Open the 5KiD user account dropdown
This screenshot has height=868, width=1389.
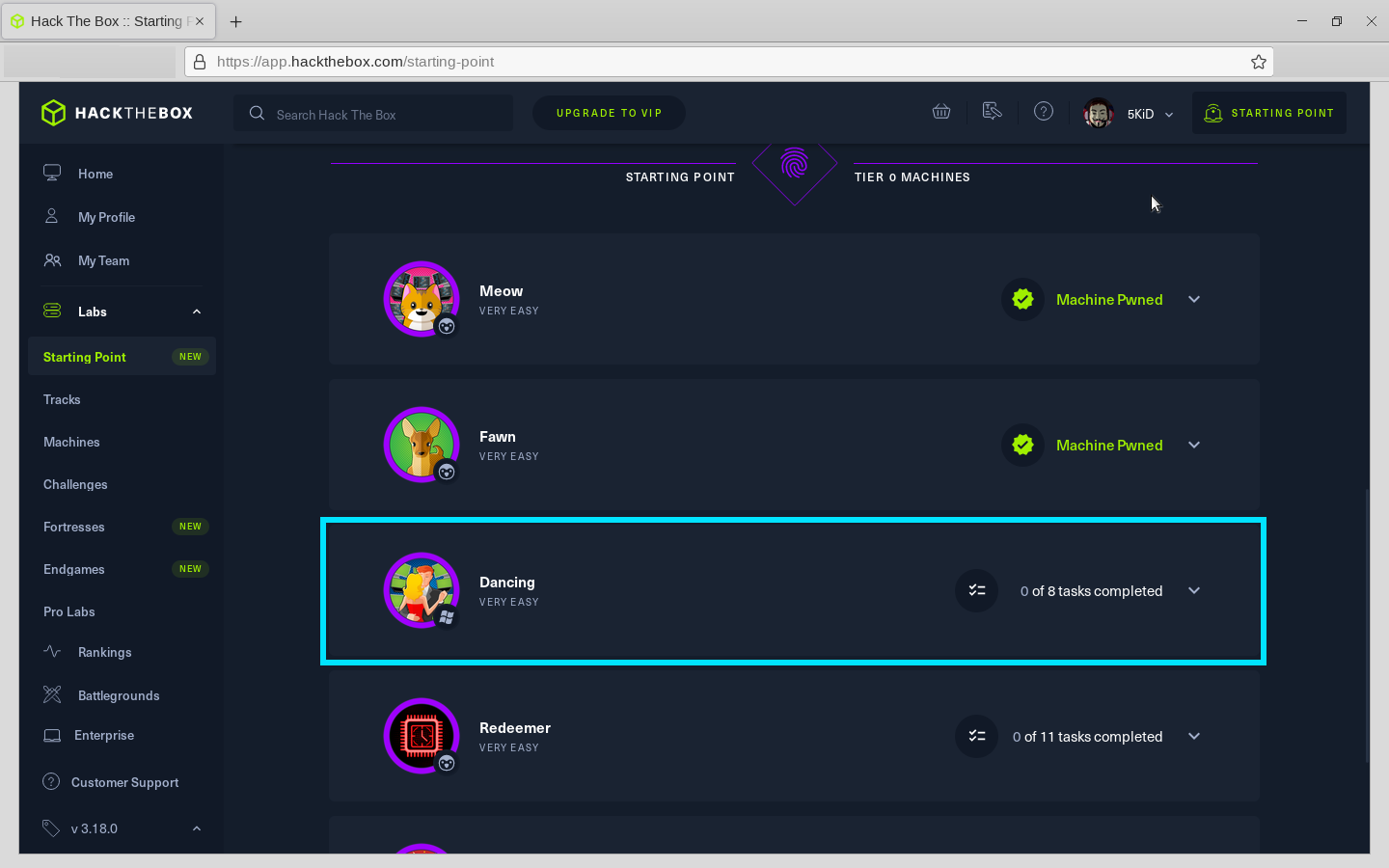click(x=1129, y=113)
